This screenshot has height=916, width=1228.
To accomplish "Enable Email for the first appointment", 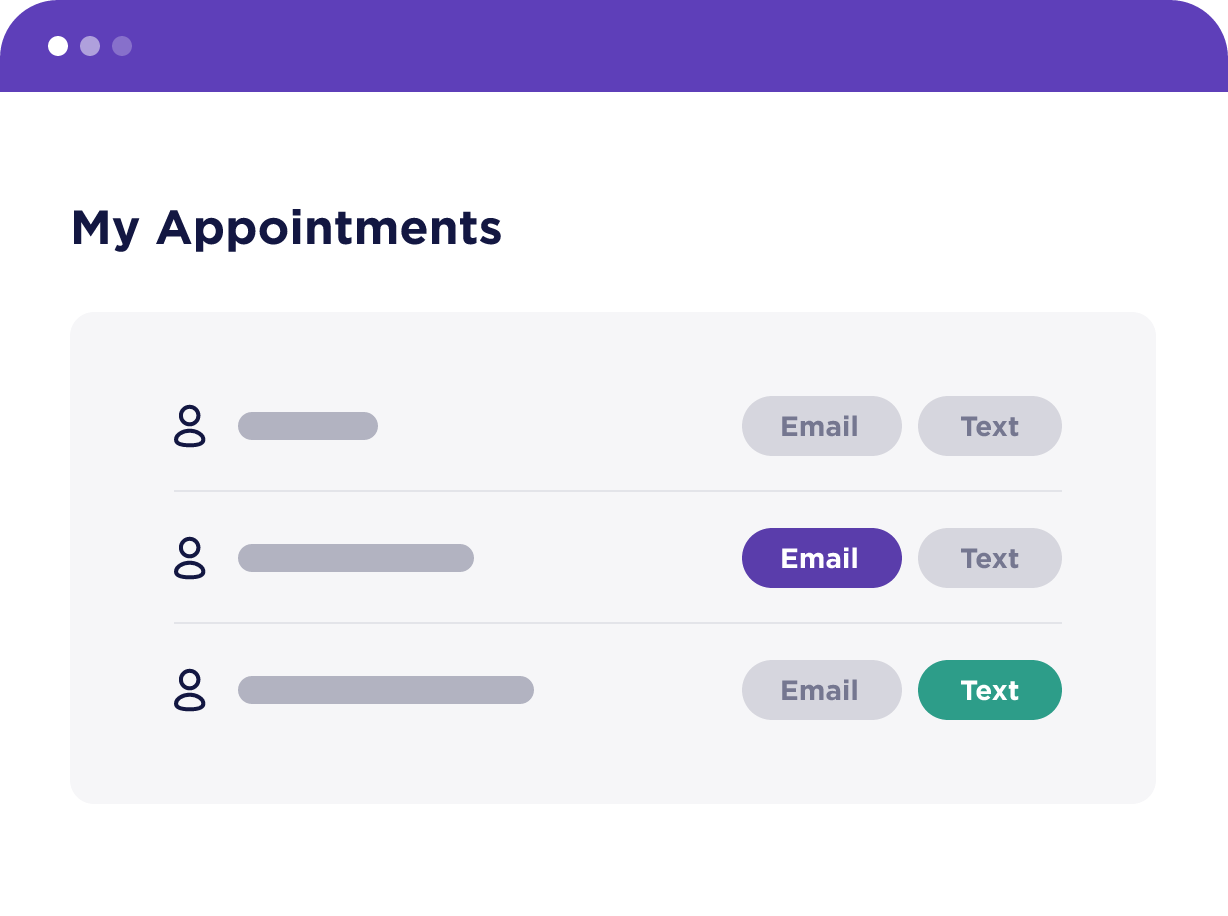I will pos(821,426).
